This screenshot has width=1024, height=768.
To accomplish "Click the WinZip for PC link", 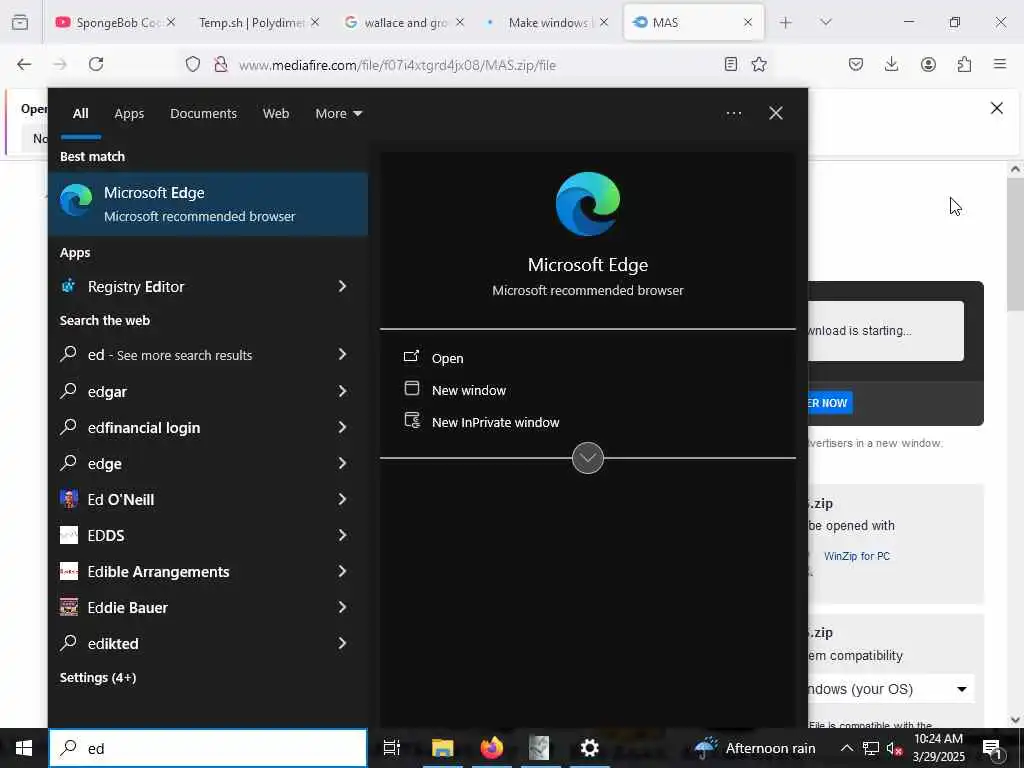I will click(x=856, y=556).
